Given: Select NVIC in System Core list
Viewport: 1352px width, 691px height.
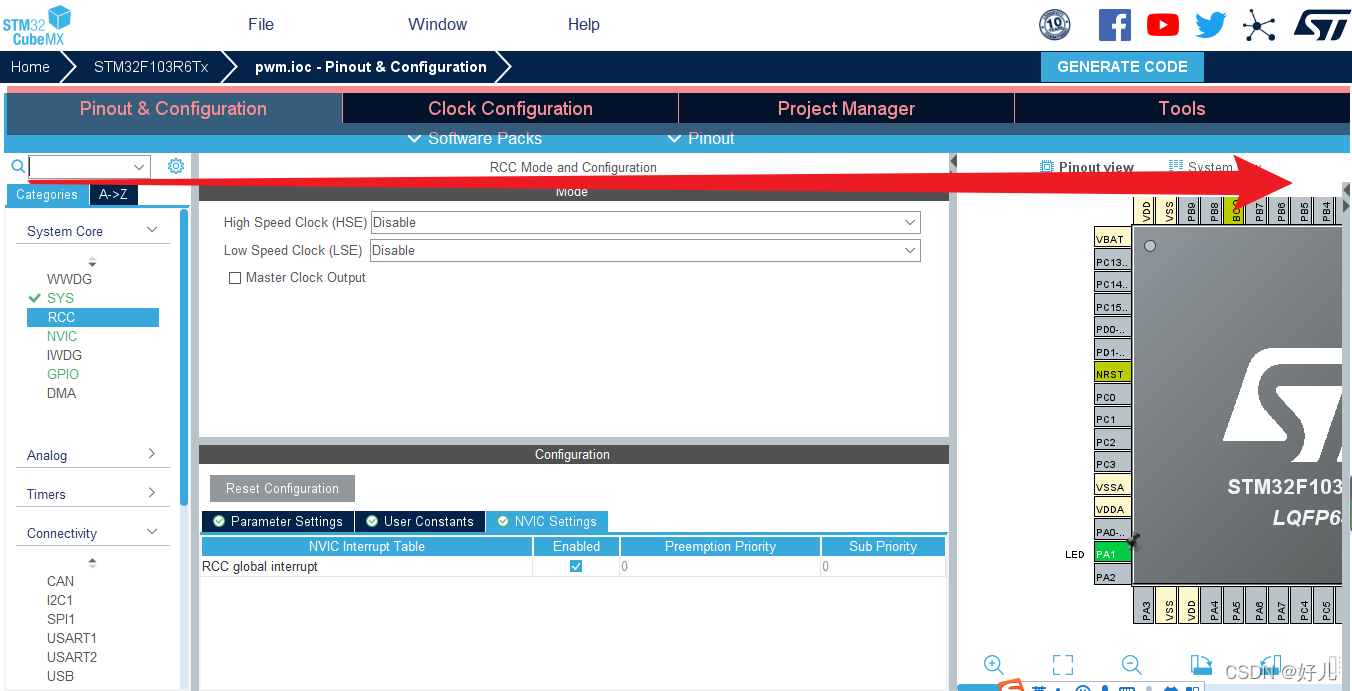Looking at the screenshot, I should tap(62, 336).
